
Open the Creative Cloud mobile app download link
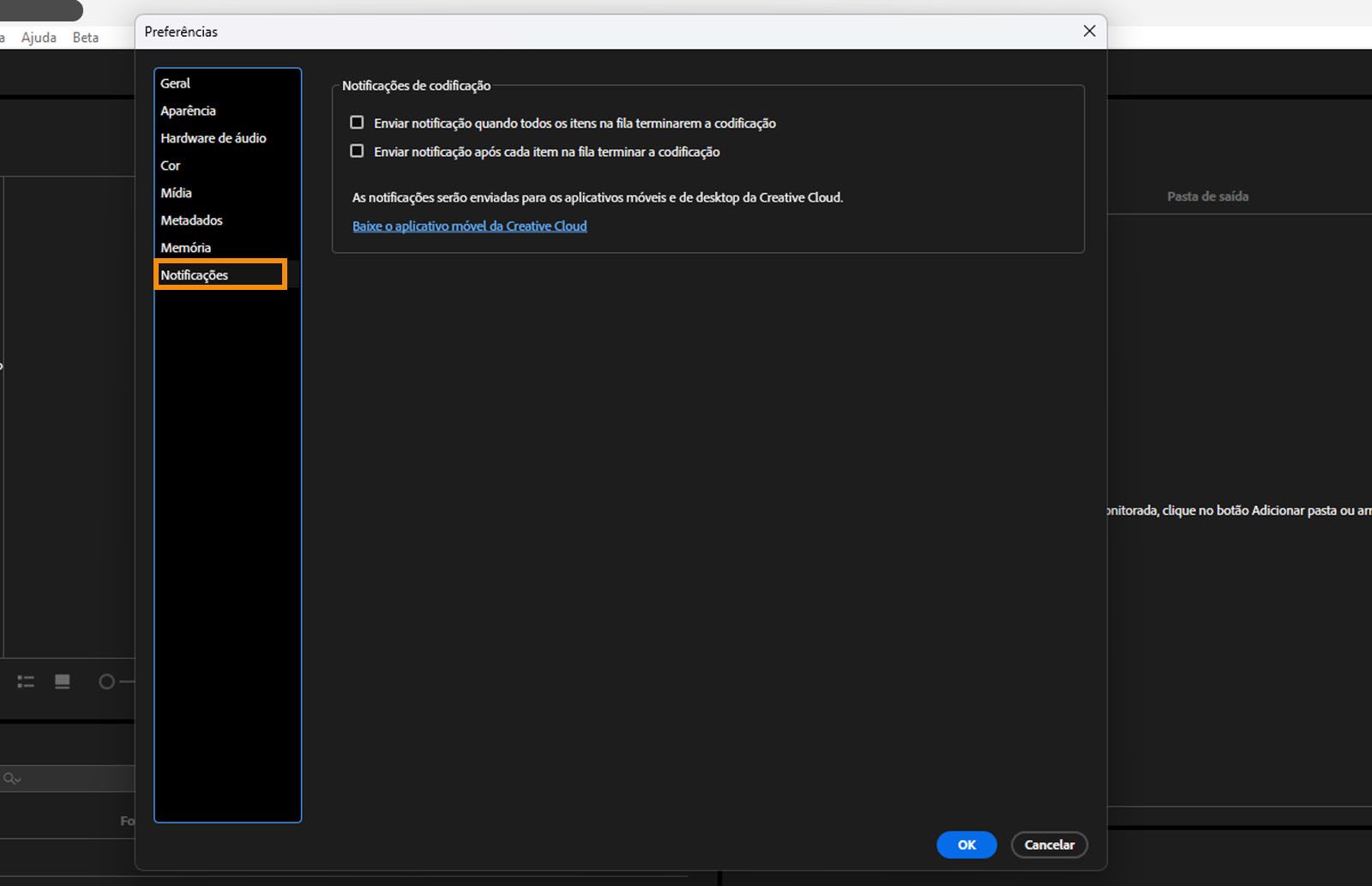(470, 226)
